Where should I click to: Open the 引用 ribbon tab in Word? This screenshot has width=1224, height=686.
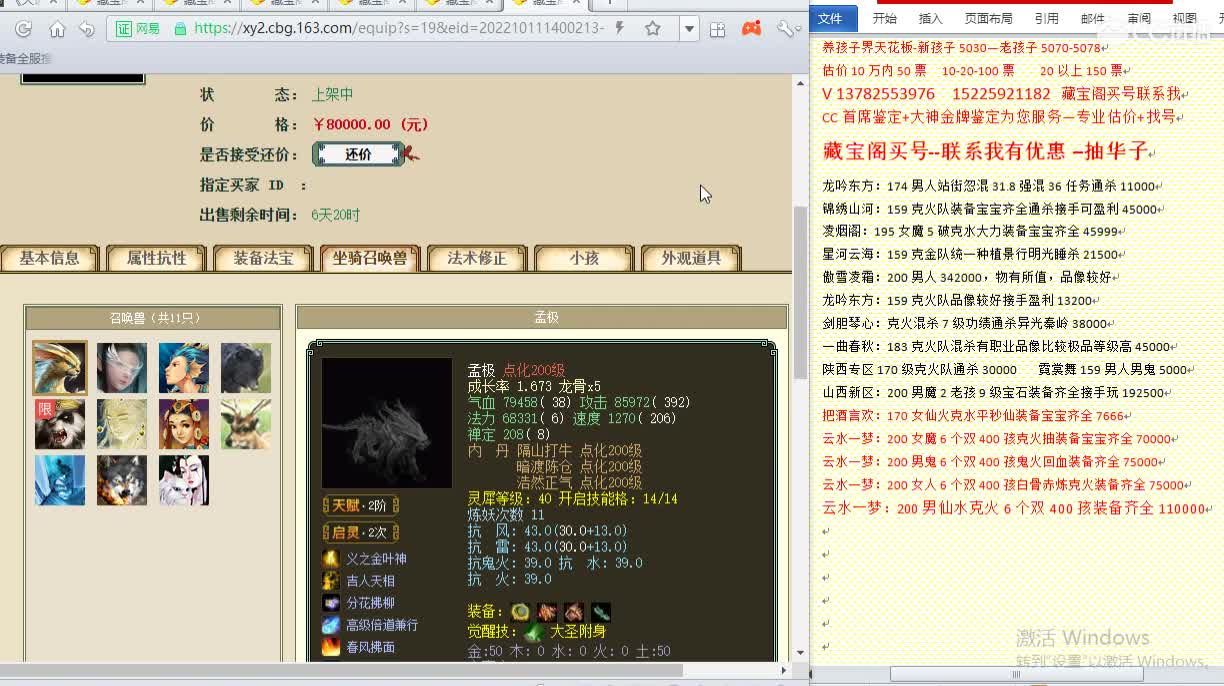1046,18
